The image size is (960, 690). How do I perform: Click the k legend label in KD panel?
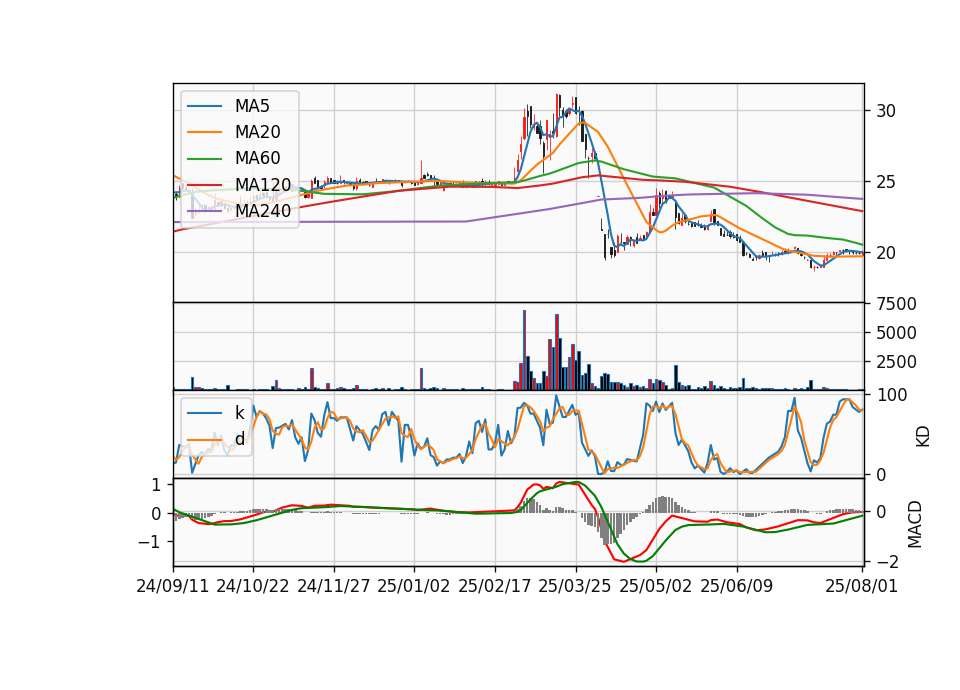coord(239,413)
